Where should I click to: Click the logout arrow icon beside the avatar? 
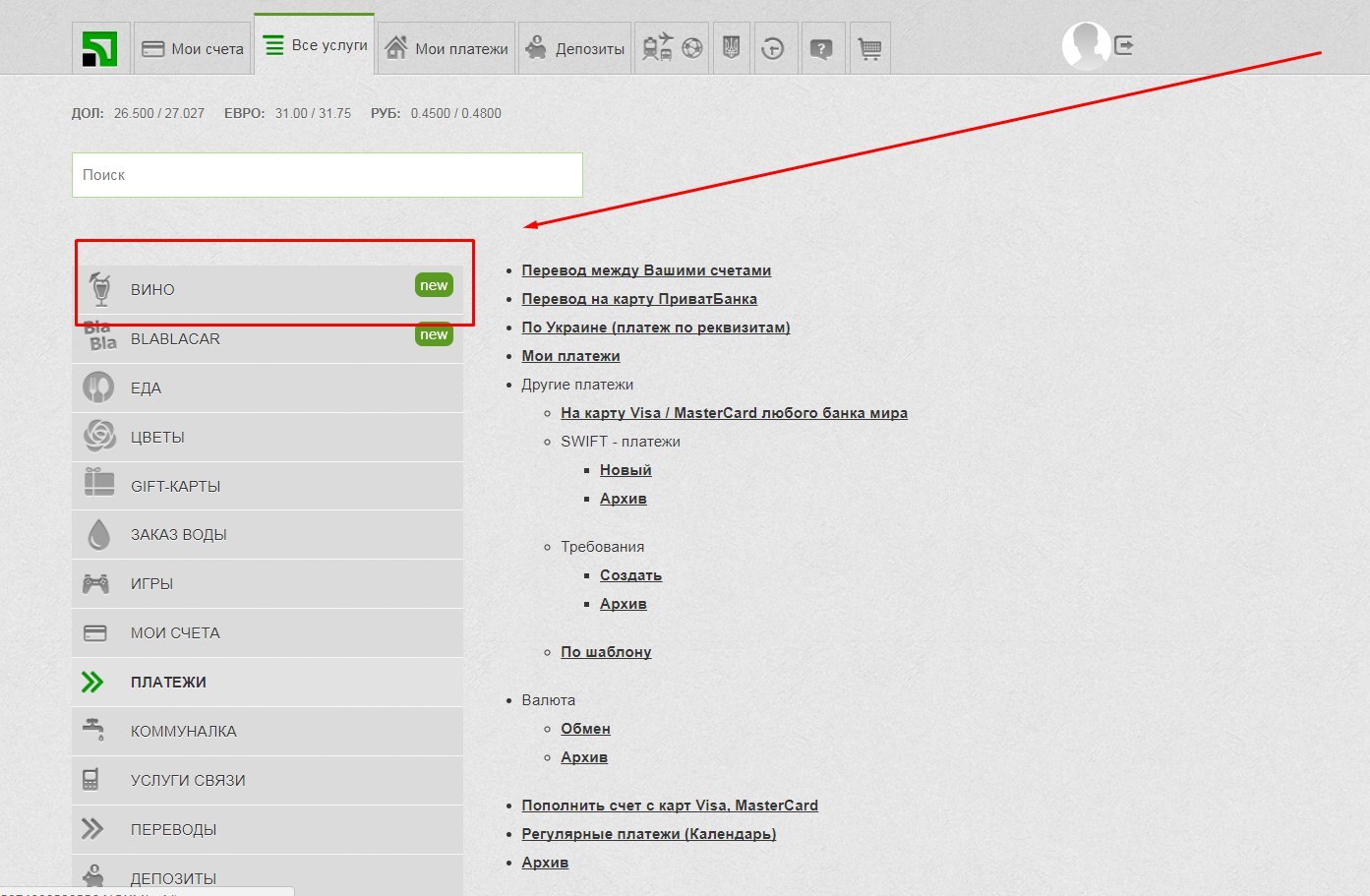tap(1124, 45)
